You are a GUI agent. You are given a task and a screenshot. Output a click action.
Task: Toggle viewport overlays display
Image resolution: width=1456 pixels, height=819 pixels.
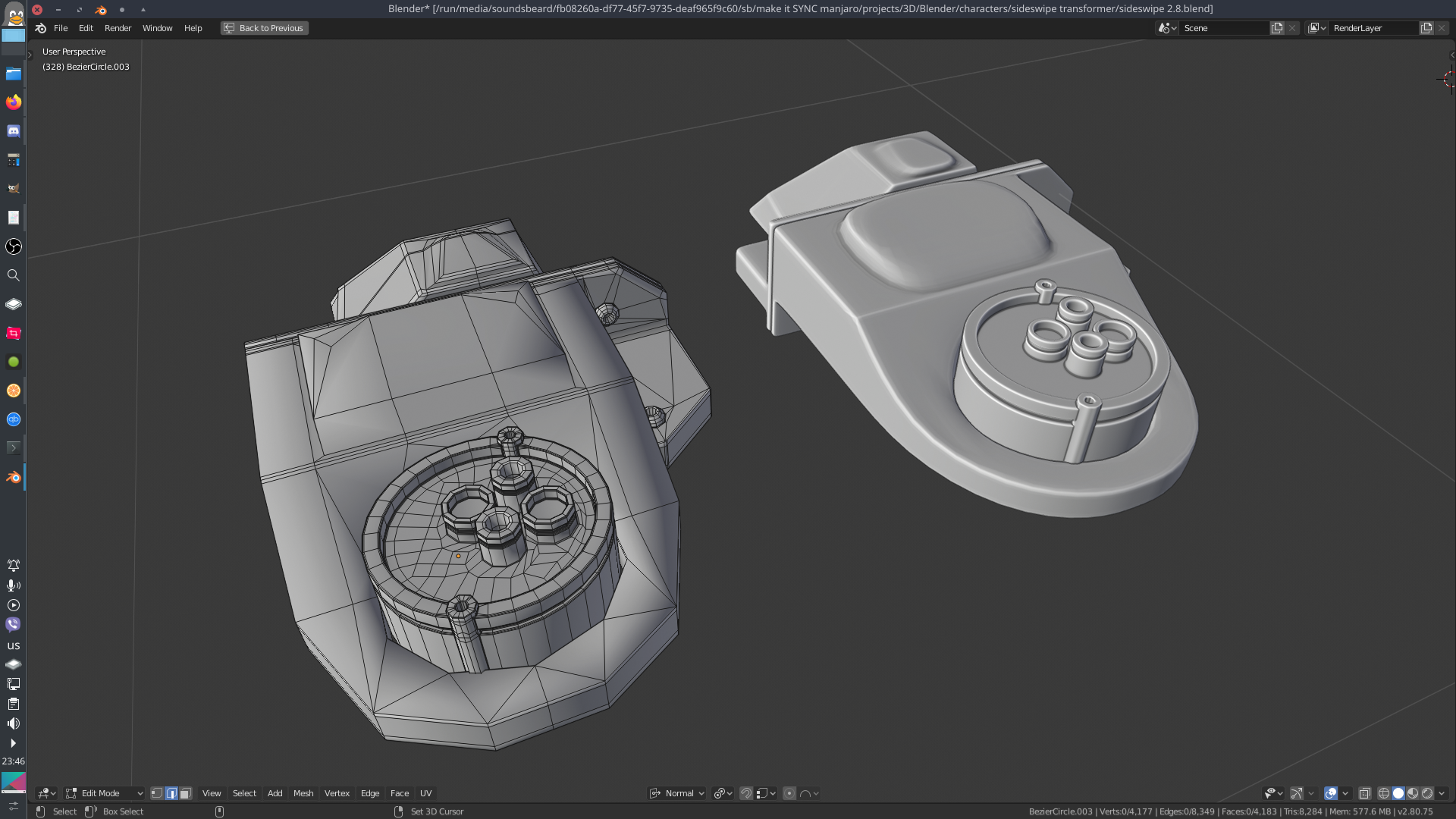tap(1331, 793)
